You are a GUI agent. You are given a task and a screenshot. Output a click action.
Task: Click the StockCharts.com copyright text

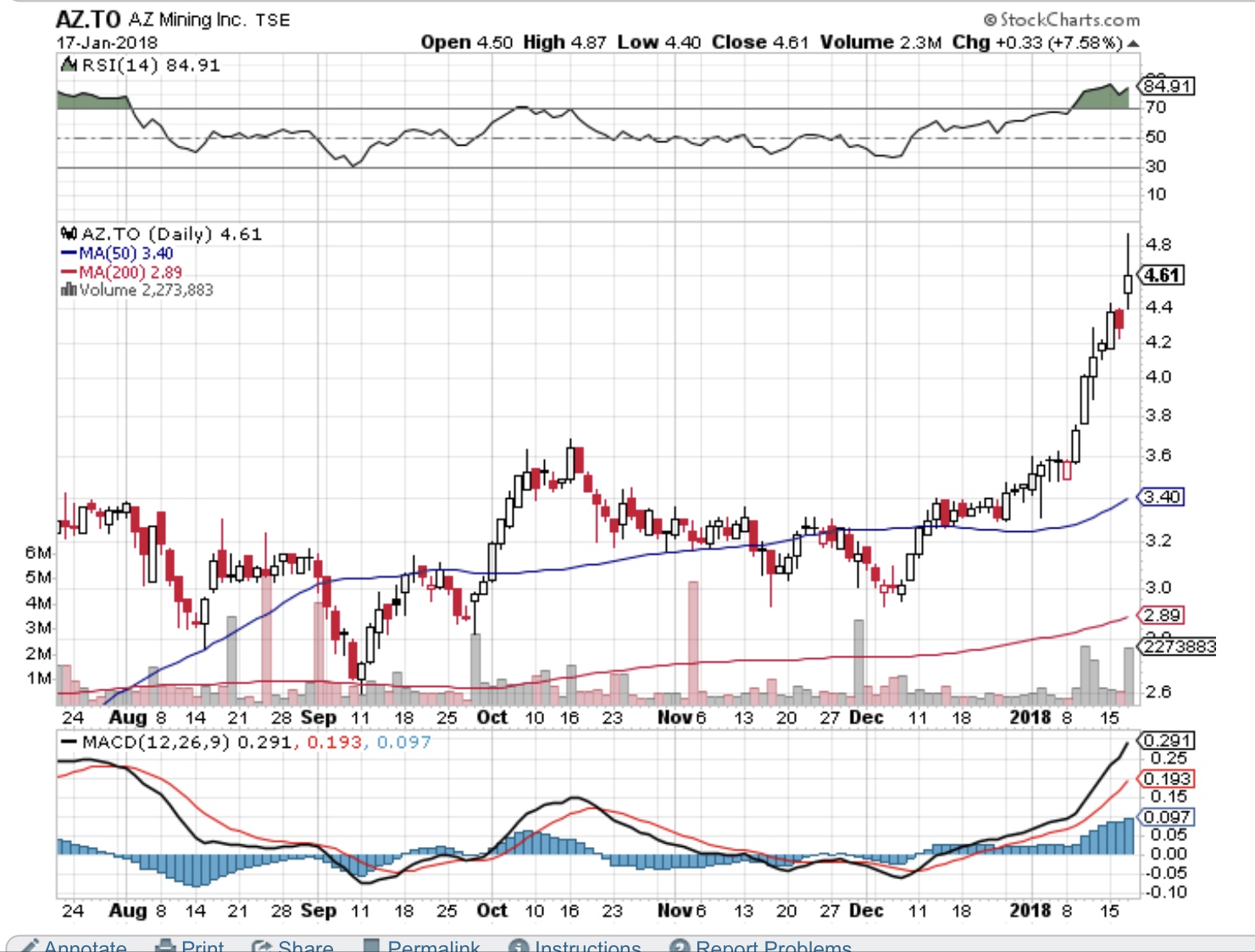click(1062, 19)
